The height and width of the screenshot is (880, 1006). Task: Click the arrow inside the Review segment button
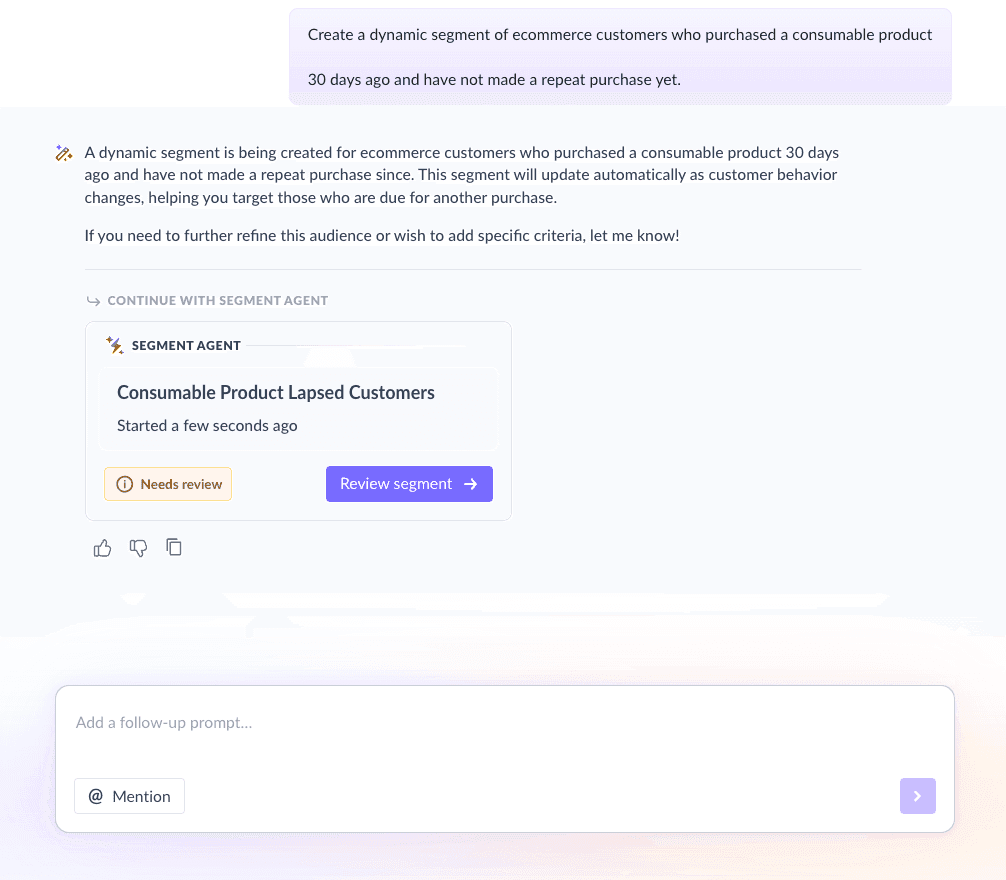(471, 484)
